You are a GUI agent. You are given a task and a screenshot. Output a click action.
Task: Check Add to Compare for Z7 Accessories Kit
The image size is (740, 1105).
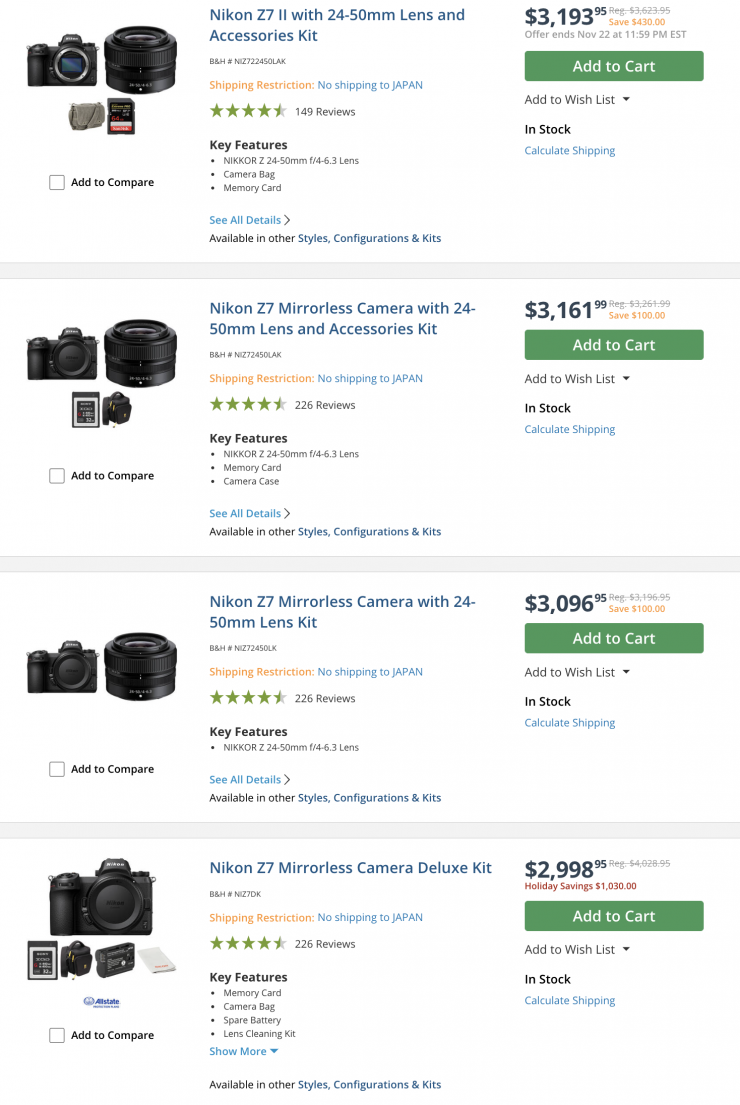(57, 476)
